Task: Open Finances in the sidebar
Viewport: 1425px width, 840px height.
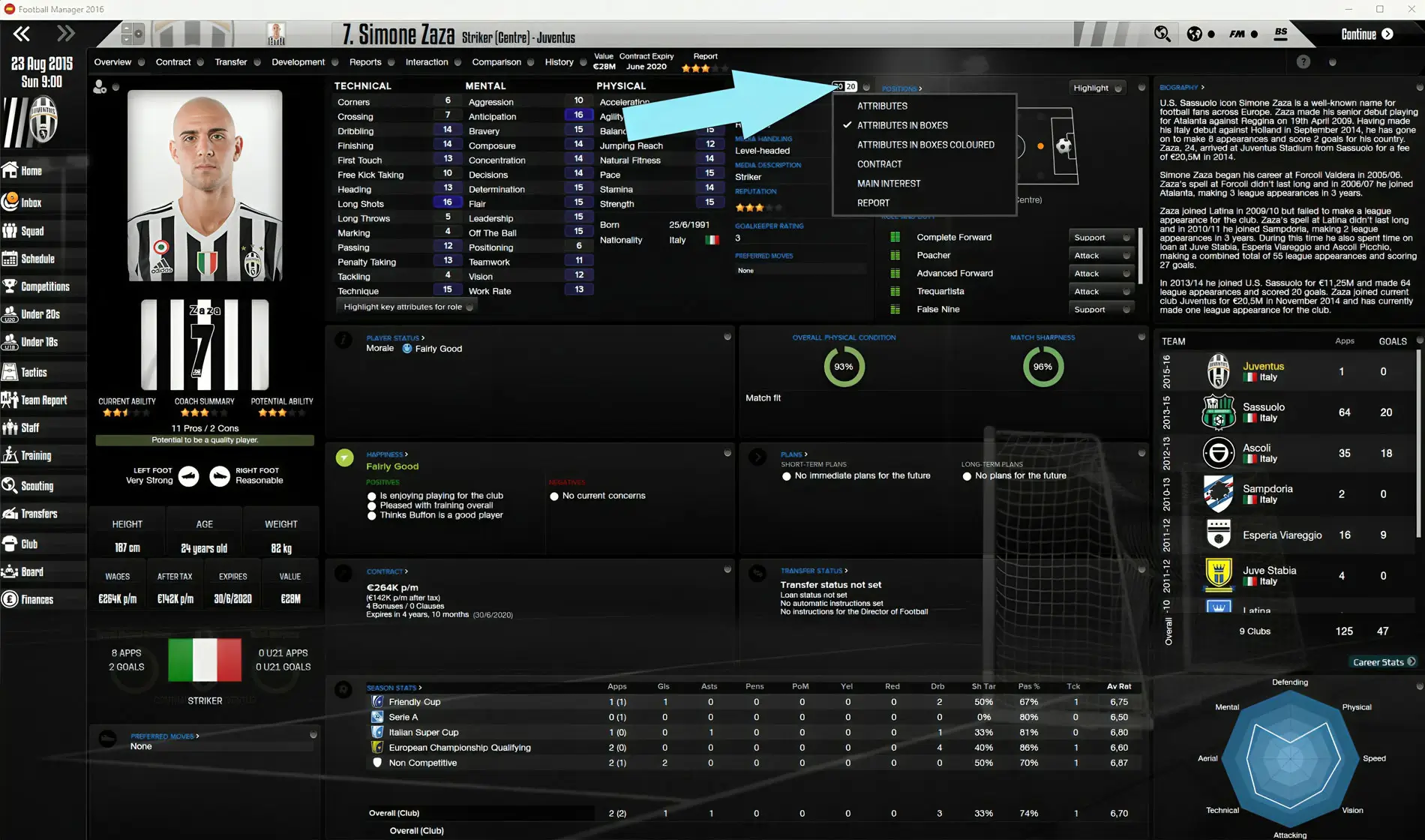Action: click(x=43, y=599)
